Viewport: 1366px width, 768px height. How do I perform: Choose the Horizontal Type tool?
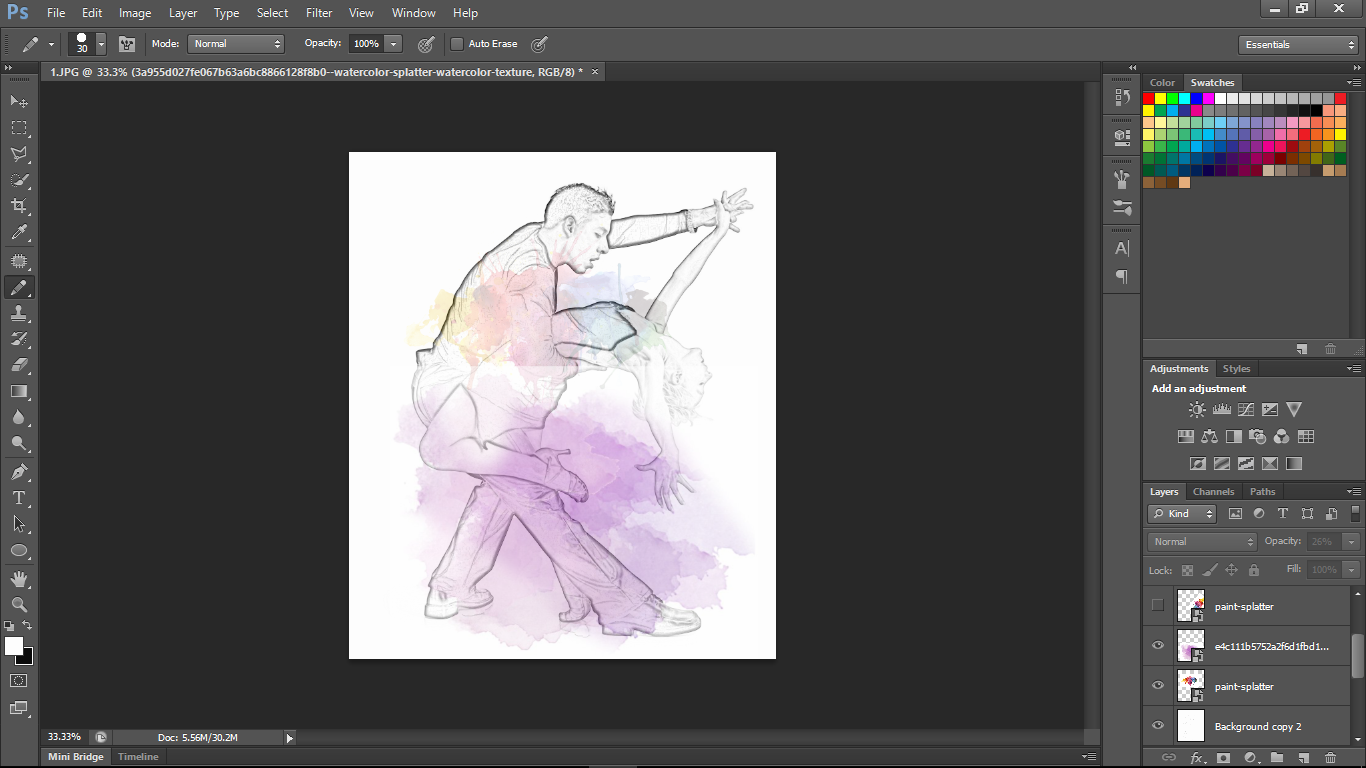pos(19,497)
